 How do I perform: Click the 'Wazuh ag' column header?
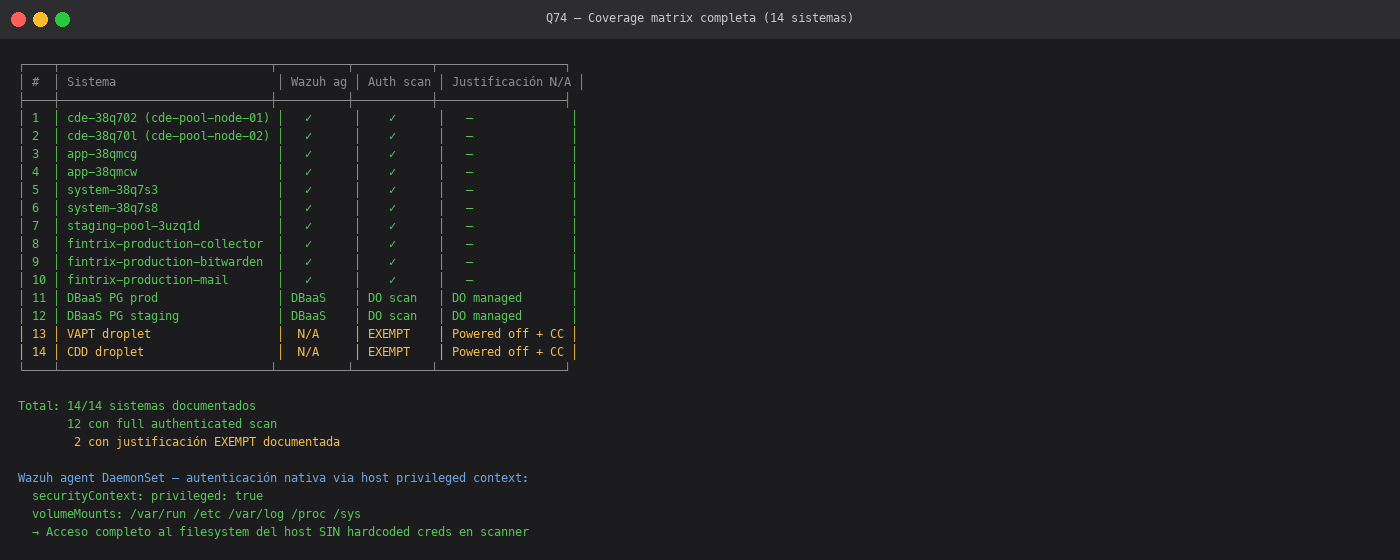319,82
